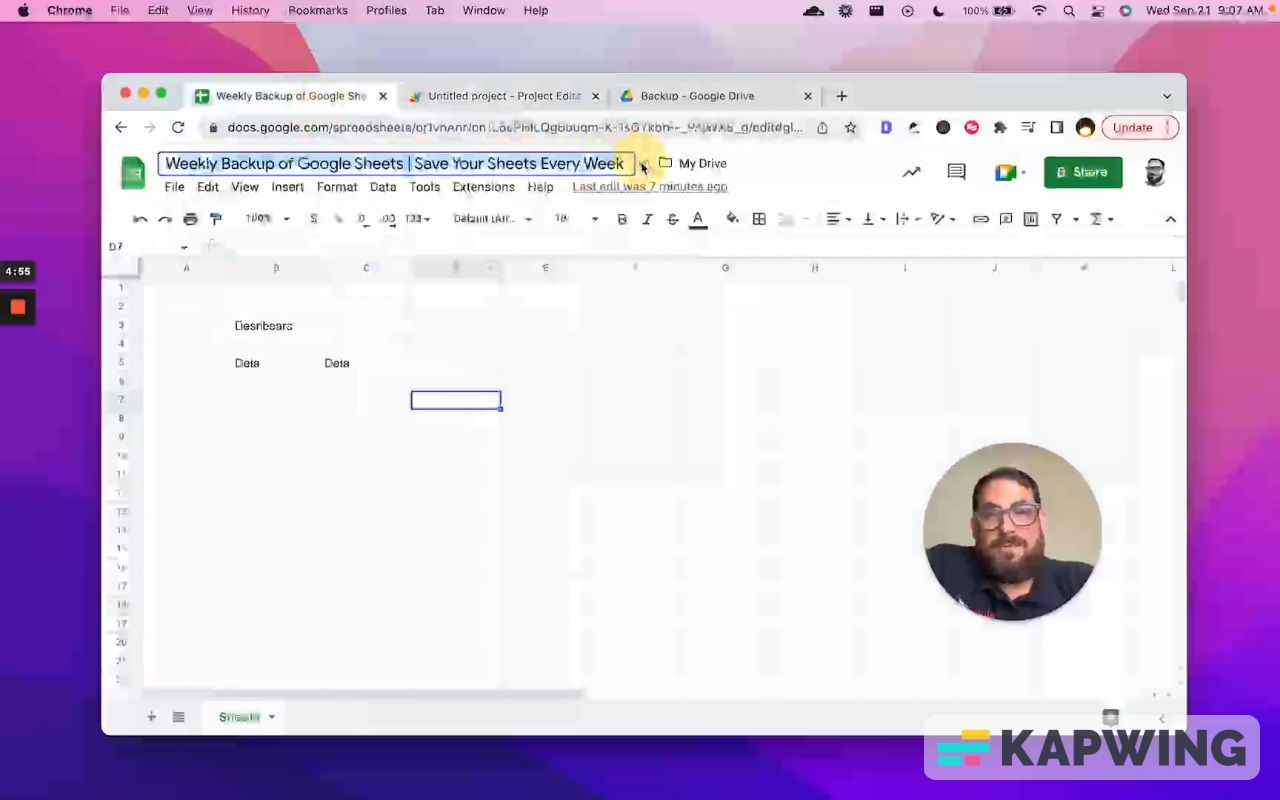Change the text color

[698, 219]
